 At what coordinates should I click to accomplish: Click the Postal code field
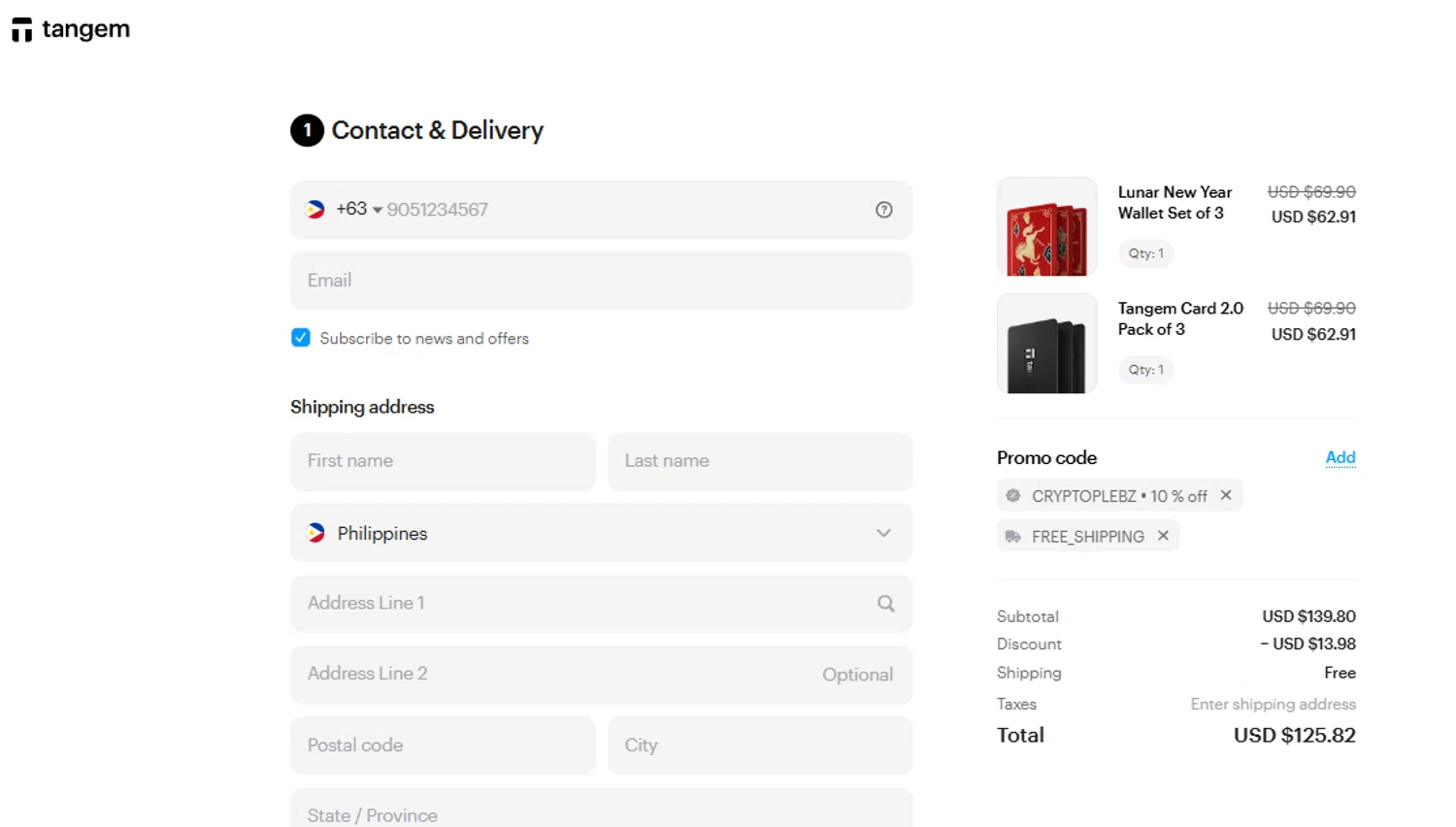[443, 745]
